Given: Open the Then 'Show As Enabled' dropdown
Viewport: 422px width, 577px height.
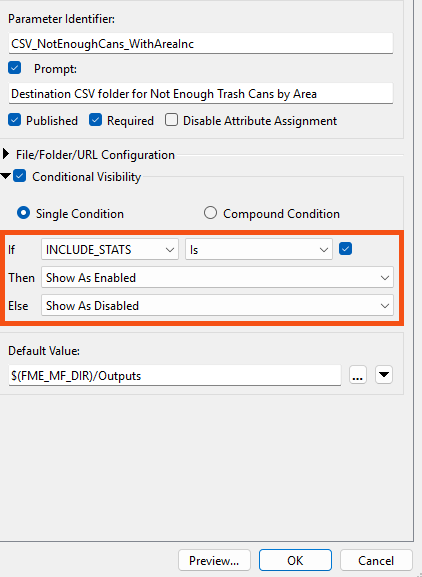Looking at the screenshot, I should tap(217, 277).
